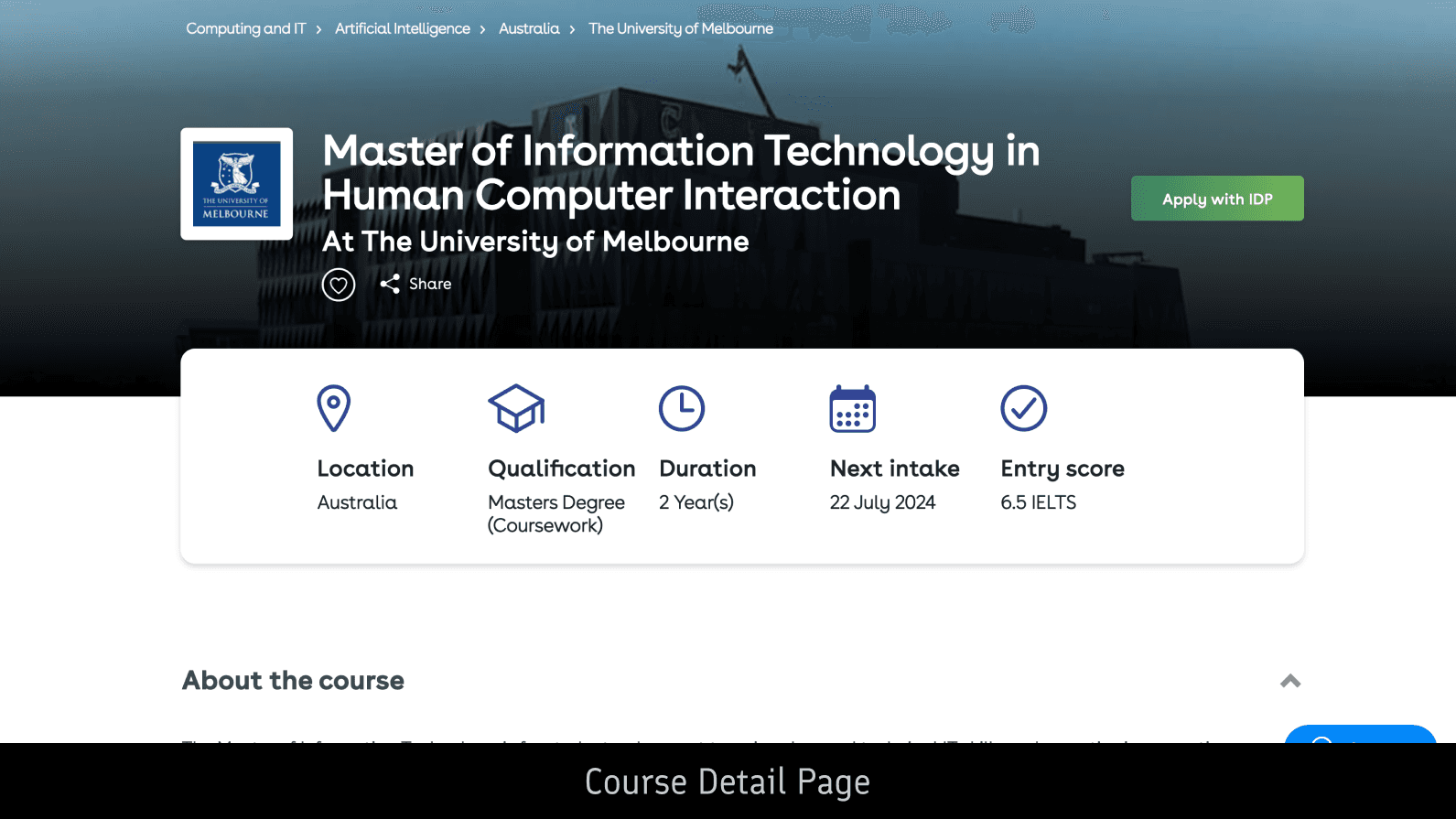Click the Qualification graduation cap icon
The height and width of the screenshot is (819, 1456).
tap(516, 408)
